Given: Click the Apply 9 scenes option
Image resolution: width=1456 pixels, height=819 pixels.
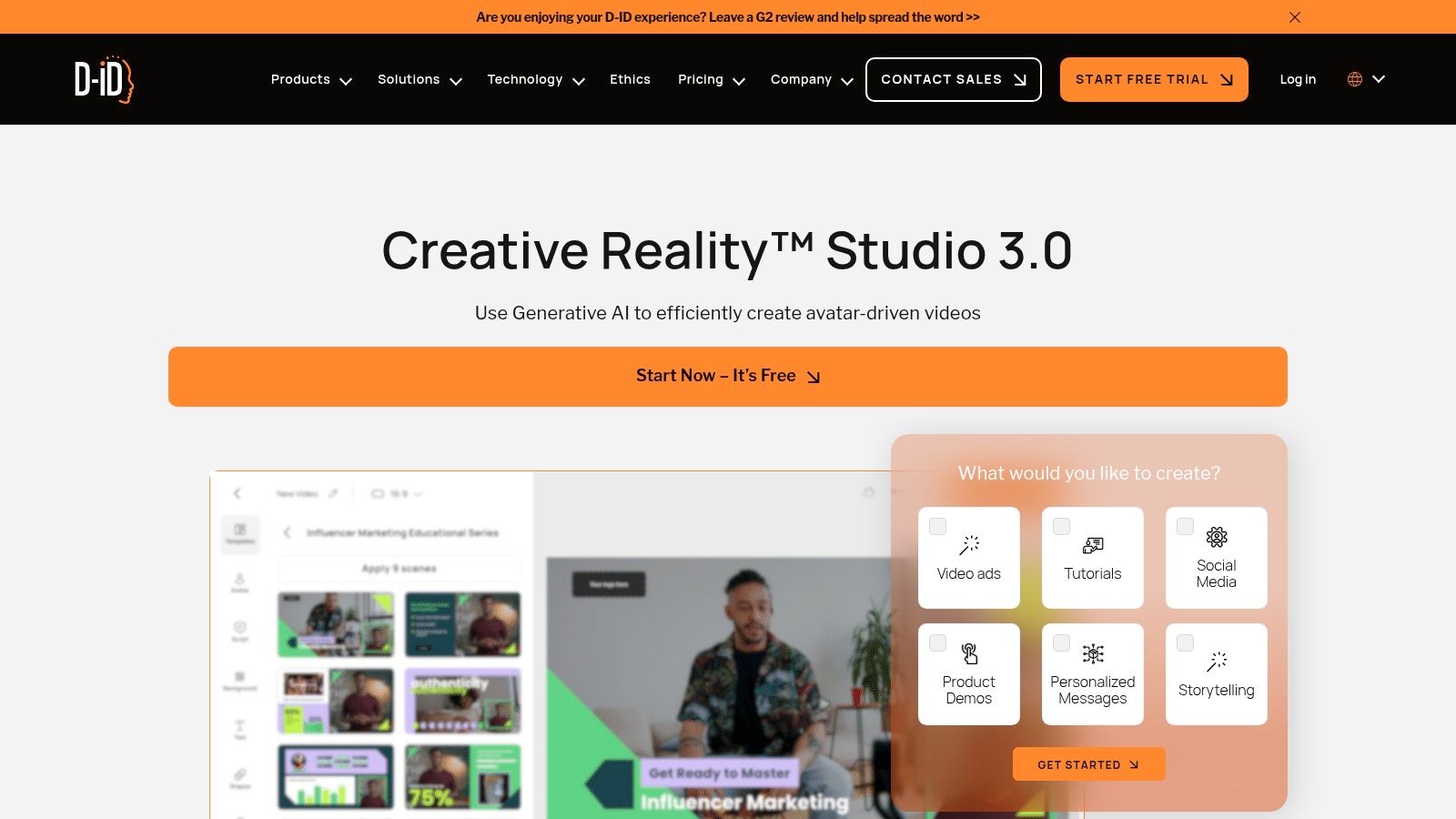Looking at the screenshot, I should [398, 567].
